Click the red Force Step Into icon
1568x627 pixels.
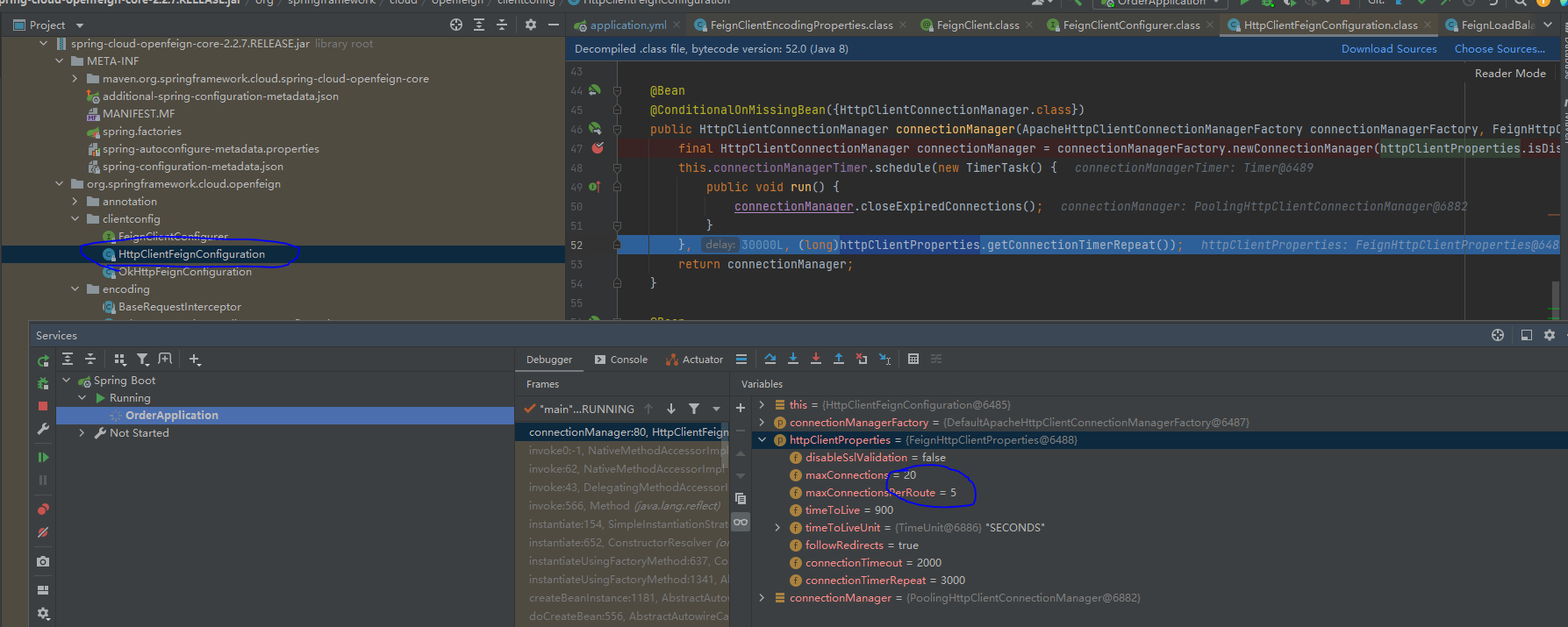click(816, 359)
